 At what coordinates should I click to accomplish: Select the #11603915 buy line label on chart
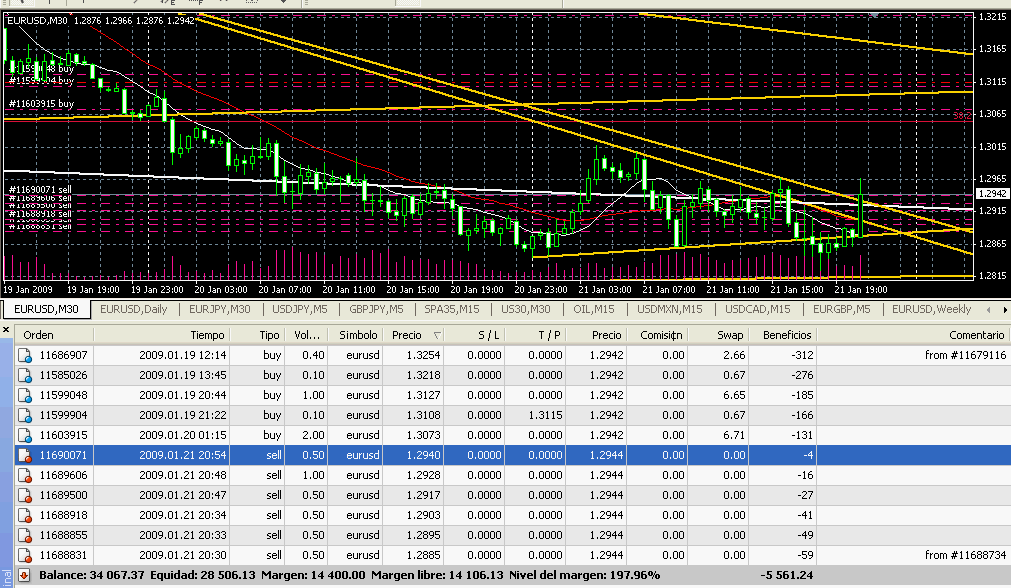(42, 103)
